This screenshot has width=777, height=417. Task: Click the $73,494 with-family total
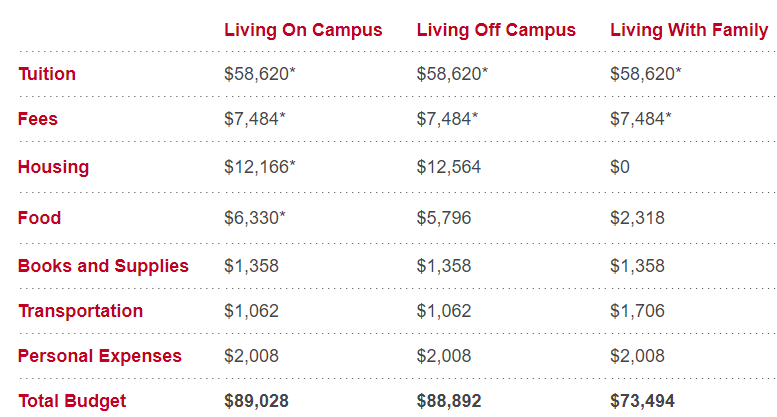[642, 401]
